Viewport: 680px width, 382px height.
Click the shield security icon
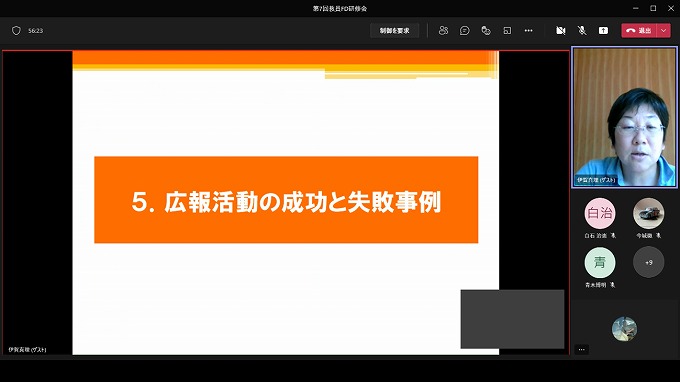pyautogui.click(x=16, y=30)
